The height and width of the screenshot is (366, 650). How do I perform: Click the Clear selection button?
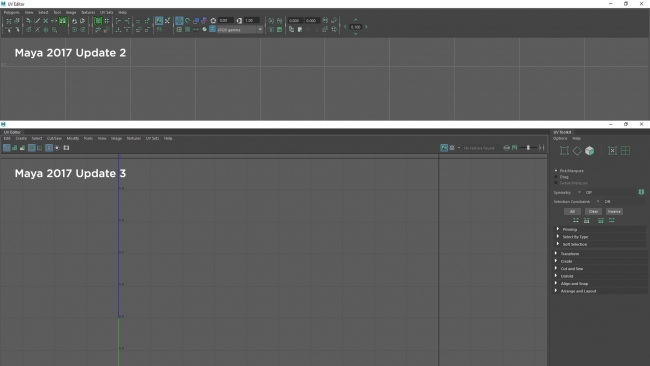593,211
